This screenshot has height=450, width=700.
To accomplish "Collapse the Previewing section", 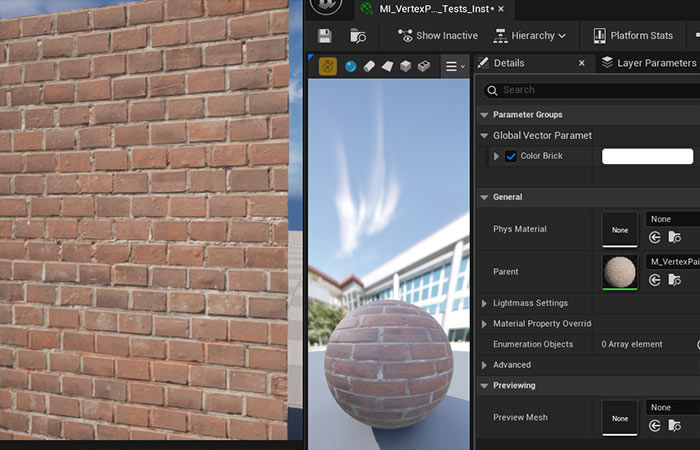I will (x=485, y=385).
